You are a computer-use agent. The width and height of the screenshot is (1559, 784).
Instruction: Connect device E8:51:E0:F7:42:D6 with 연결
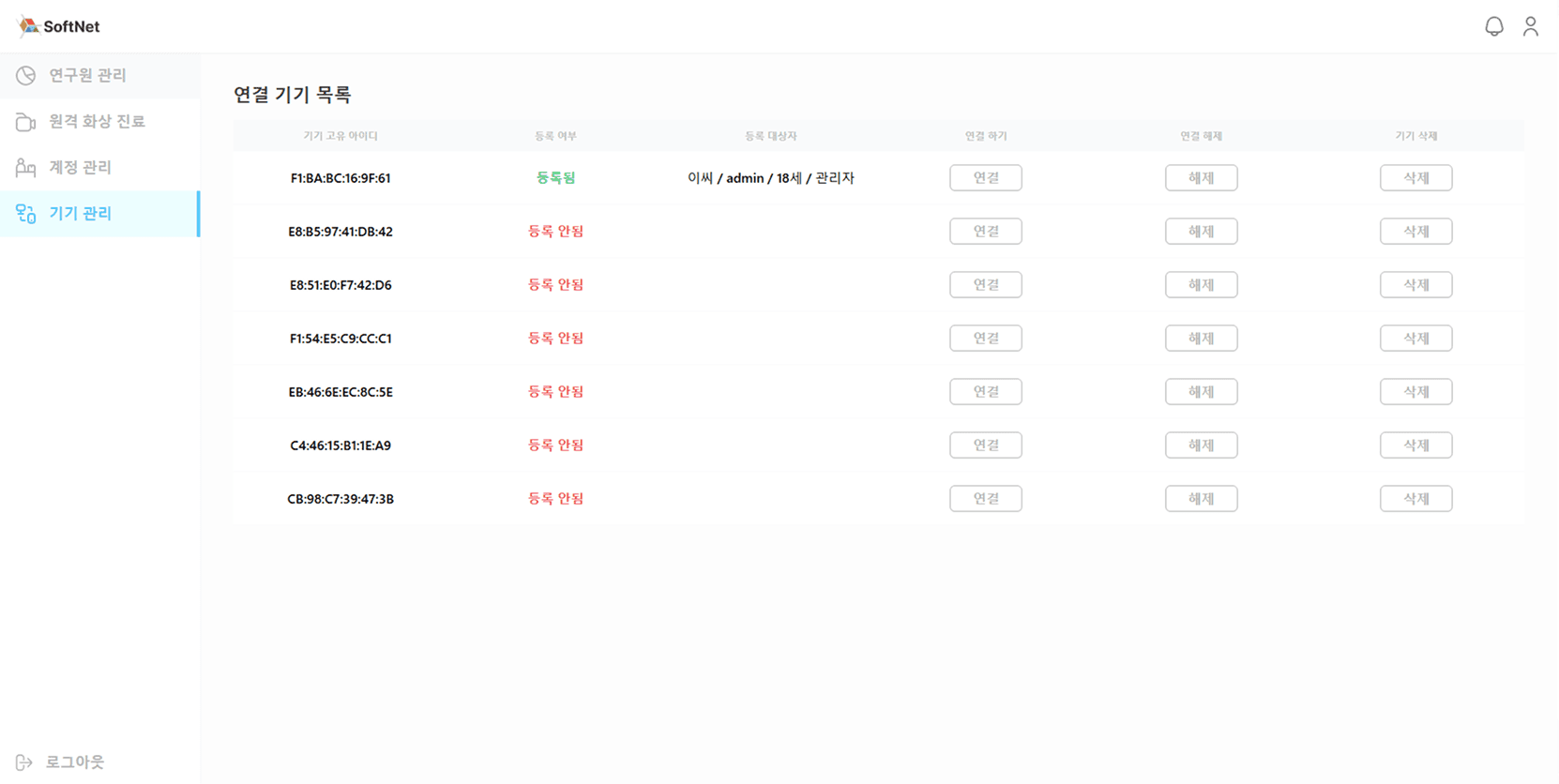(985, 285)
